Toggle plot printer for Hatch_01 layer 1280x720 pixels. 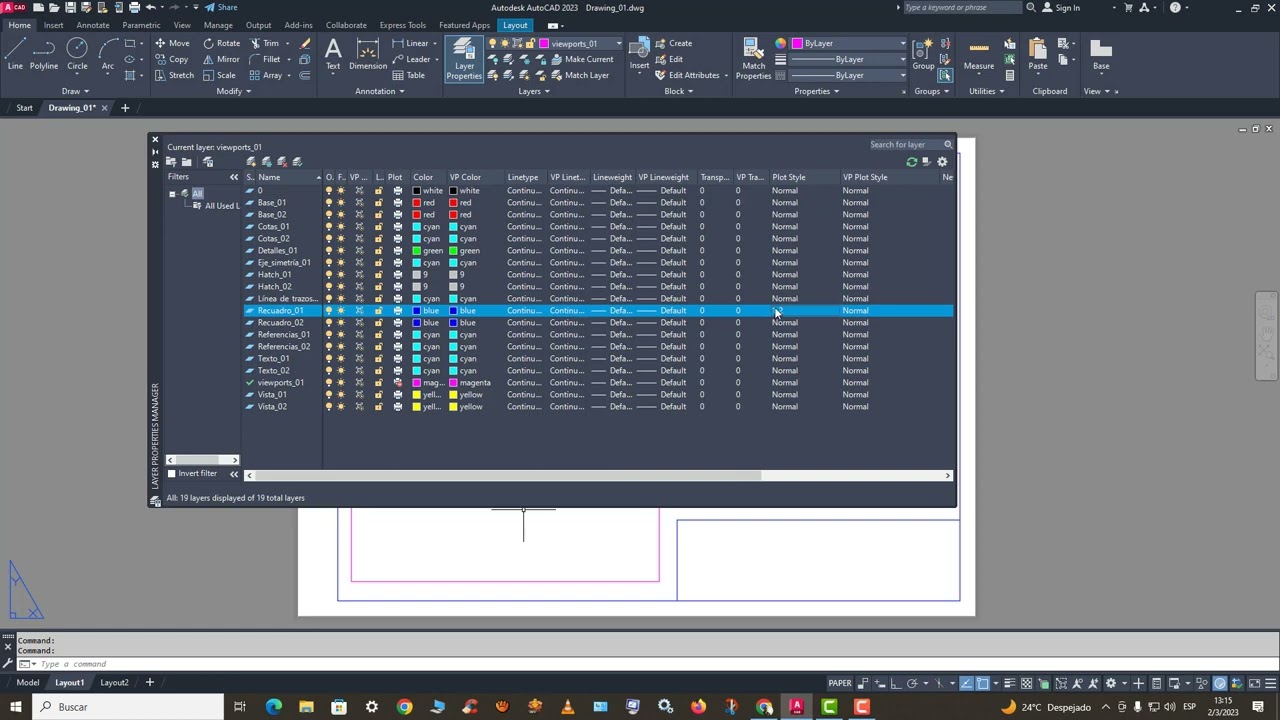(398, 275)
